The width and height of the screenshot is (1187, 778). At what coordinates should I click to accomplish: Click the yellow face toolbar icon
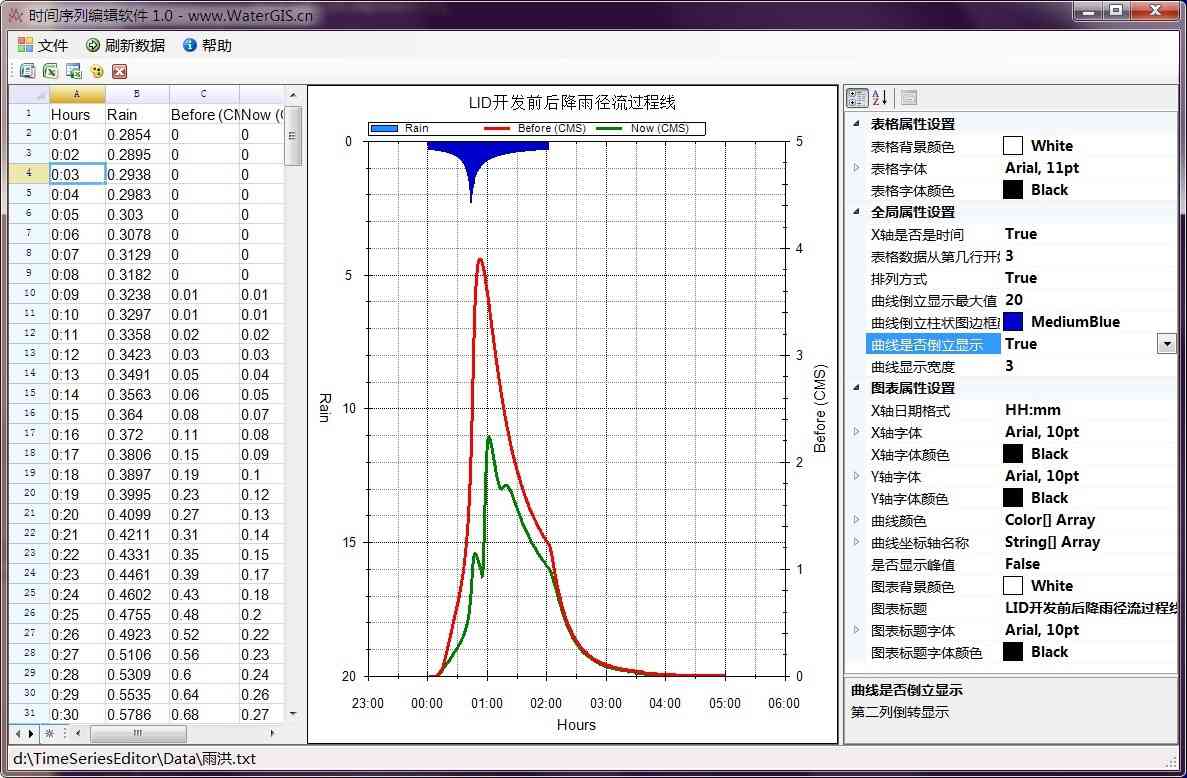(x=97, y=71)
